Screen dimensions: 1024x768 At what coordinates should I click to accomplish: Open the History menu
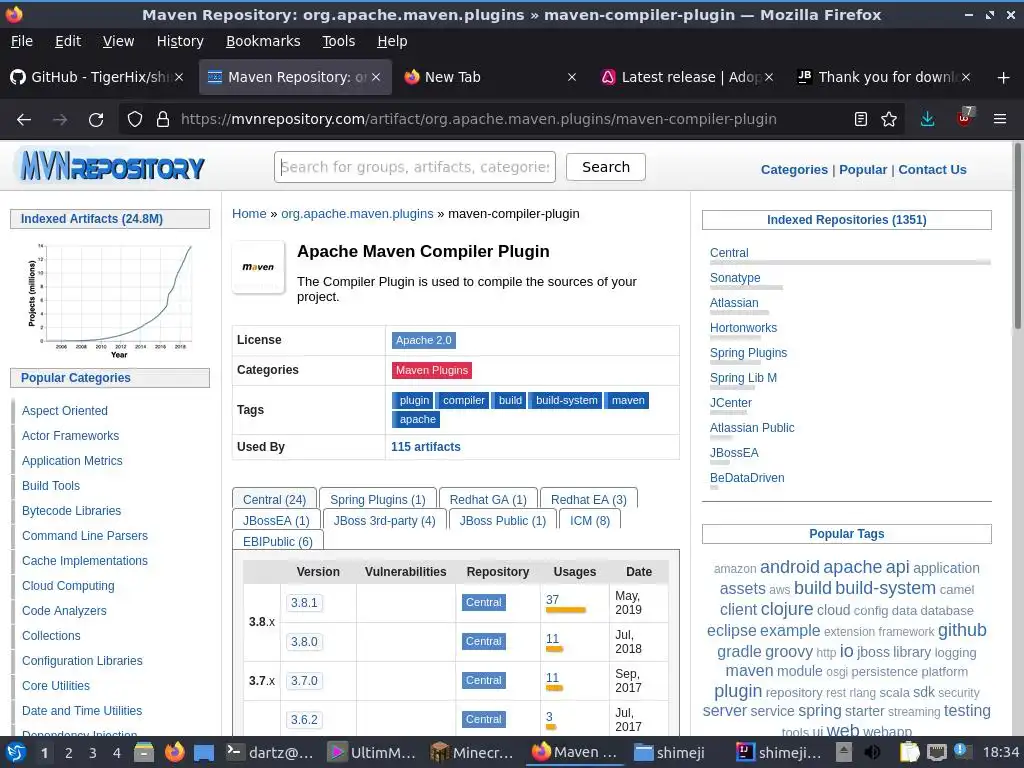[x=180, y=41]
